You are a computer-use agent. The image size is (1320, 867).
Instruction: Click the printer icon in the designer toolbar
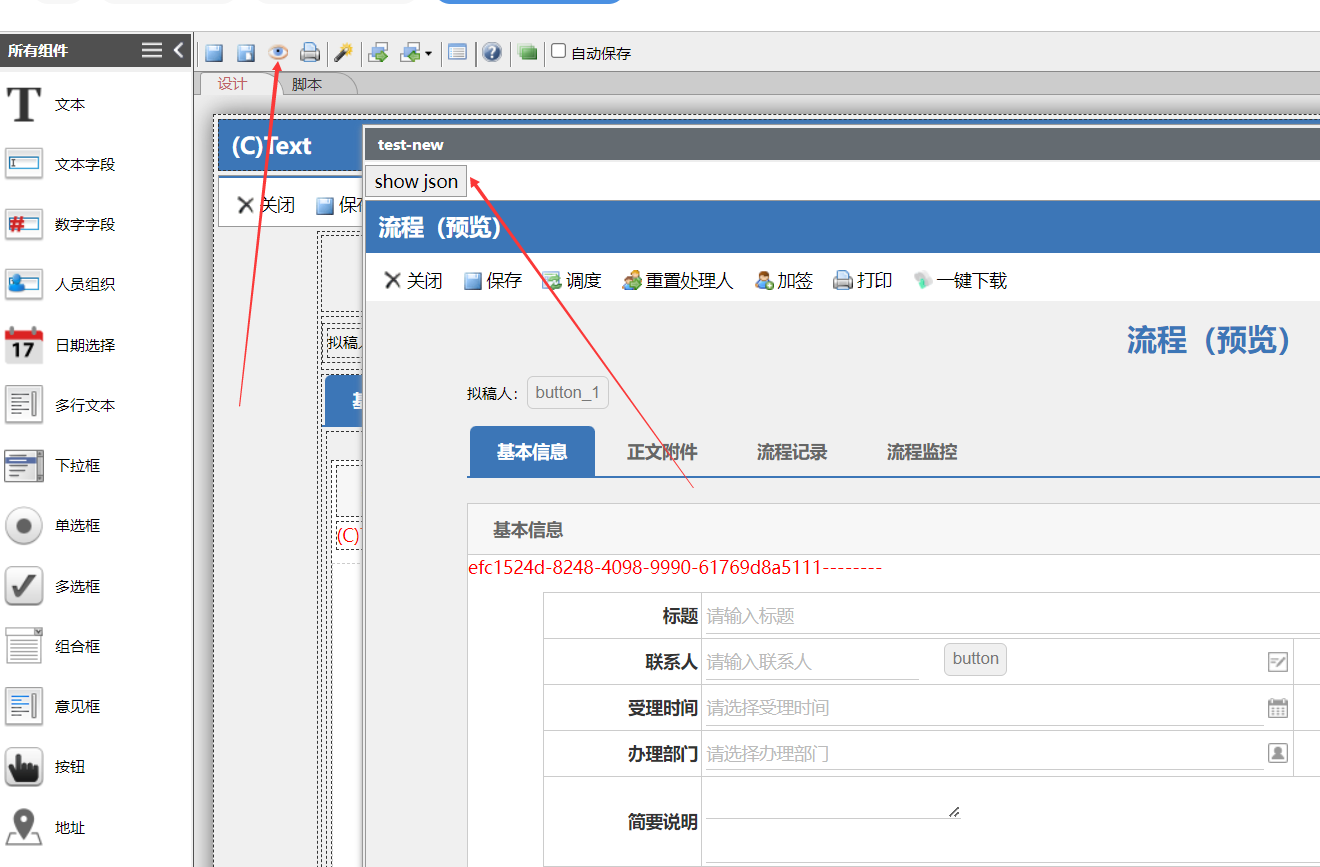310,52
